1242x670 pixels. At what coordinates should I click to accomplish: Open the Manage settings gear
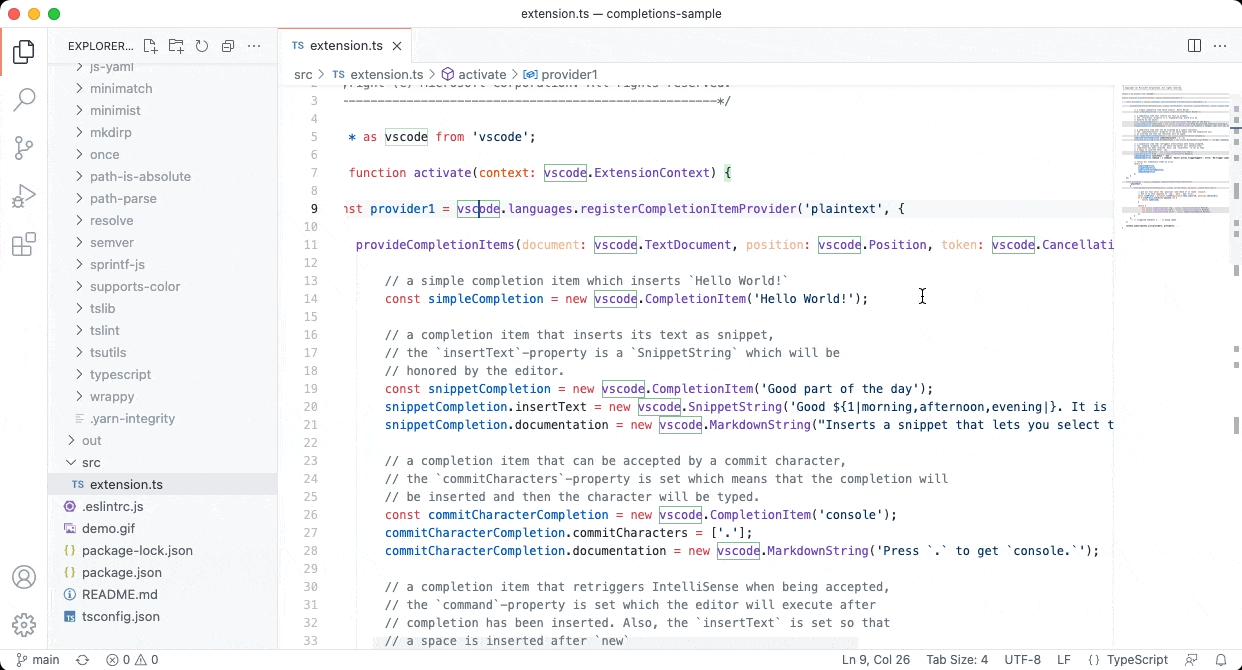(24, 625)
